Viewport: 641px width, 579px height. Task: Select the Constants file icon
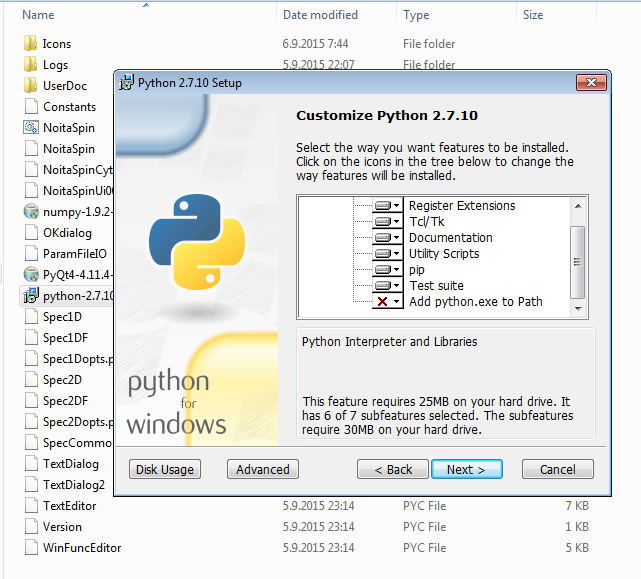tap(31, 106)
